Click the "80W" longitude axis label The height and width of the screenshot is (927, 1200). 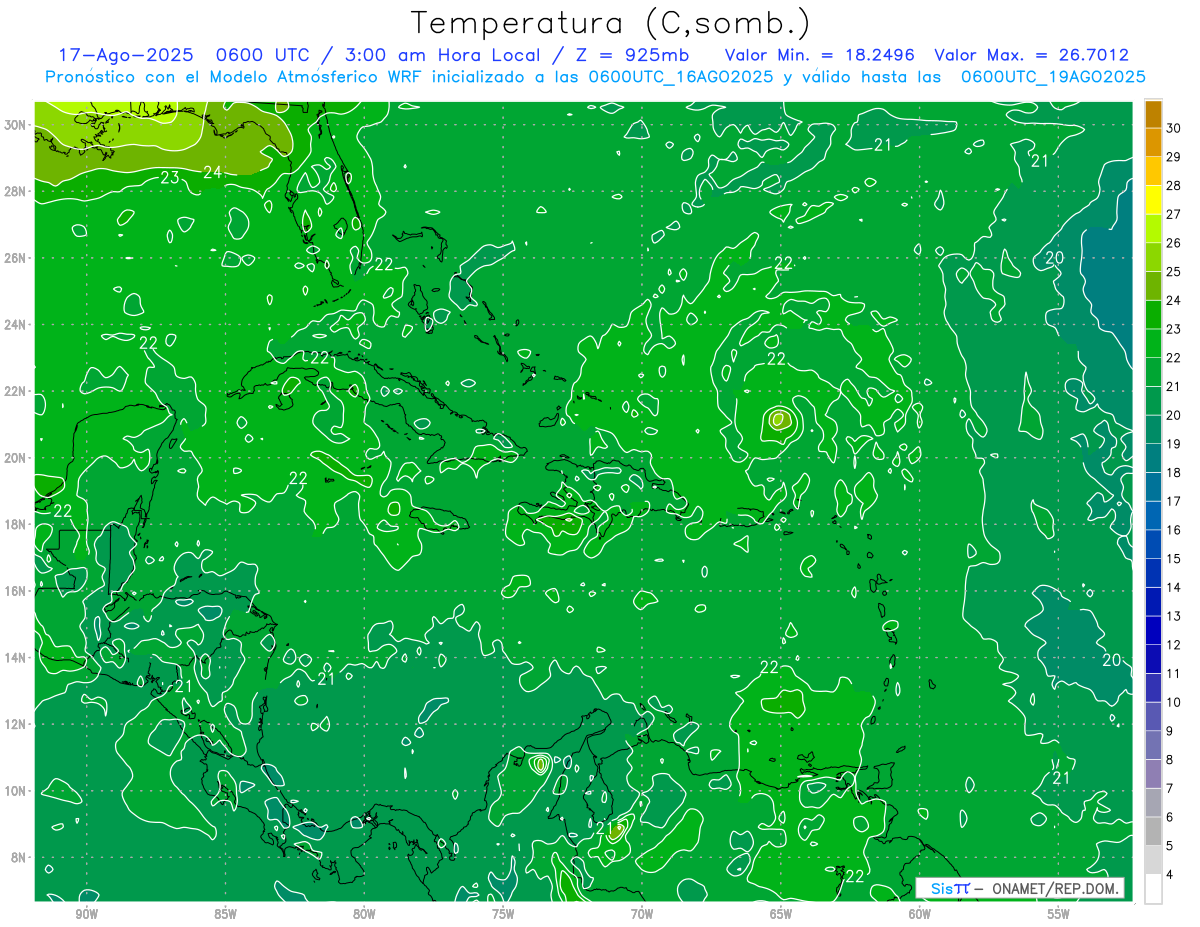point(364,914)
